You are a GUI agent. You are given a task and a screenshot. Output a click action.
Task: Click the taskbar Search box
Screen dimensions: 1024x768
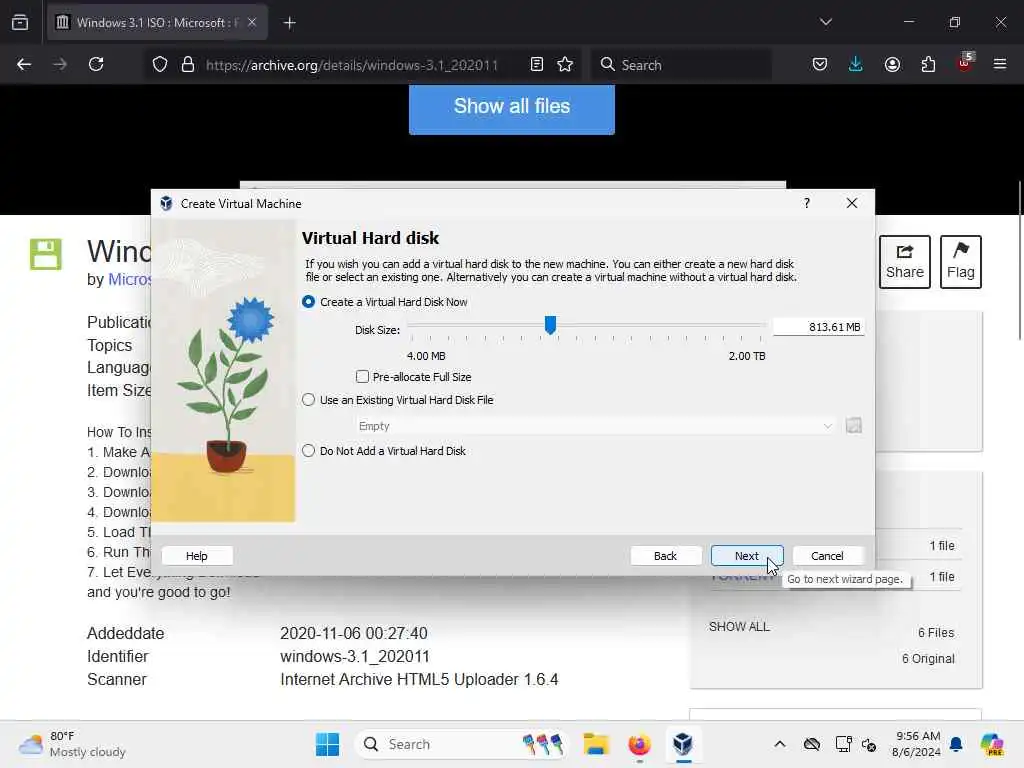tap(461, 744)
